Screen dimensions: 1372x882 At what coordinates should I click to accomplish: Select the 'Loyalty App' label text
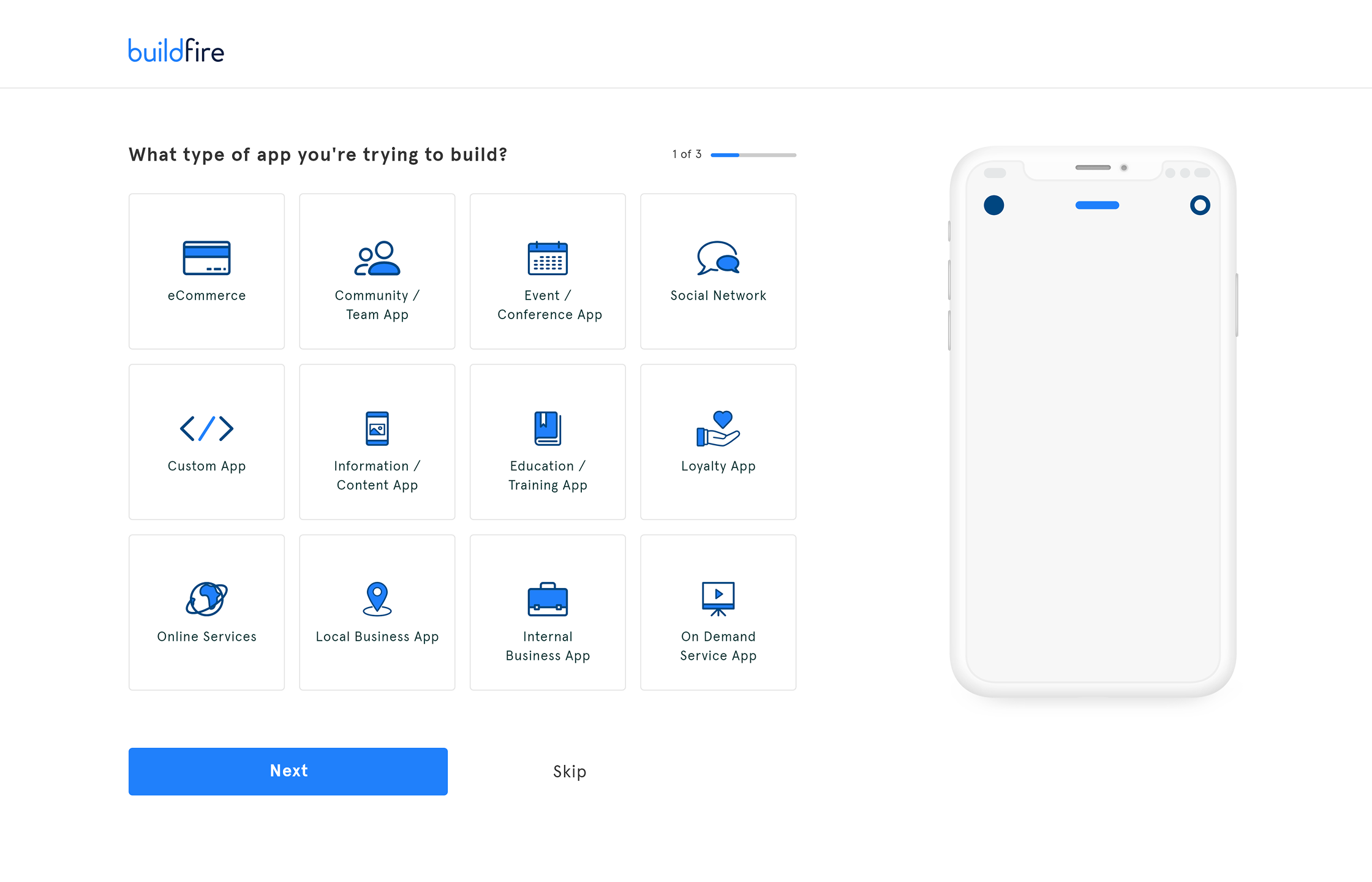[x=718, y=466]
